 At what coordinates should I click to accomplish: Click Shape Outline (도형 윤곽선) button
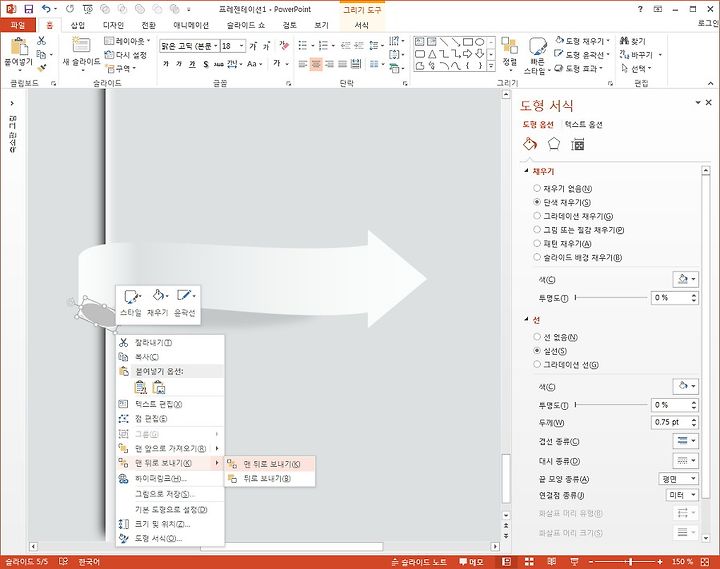pos(582,55)
